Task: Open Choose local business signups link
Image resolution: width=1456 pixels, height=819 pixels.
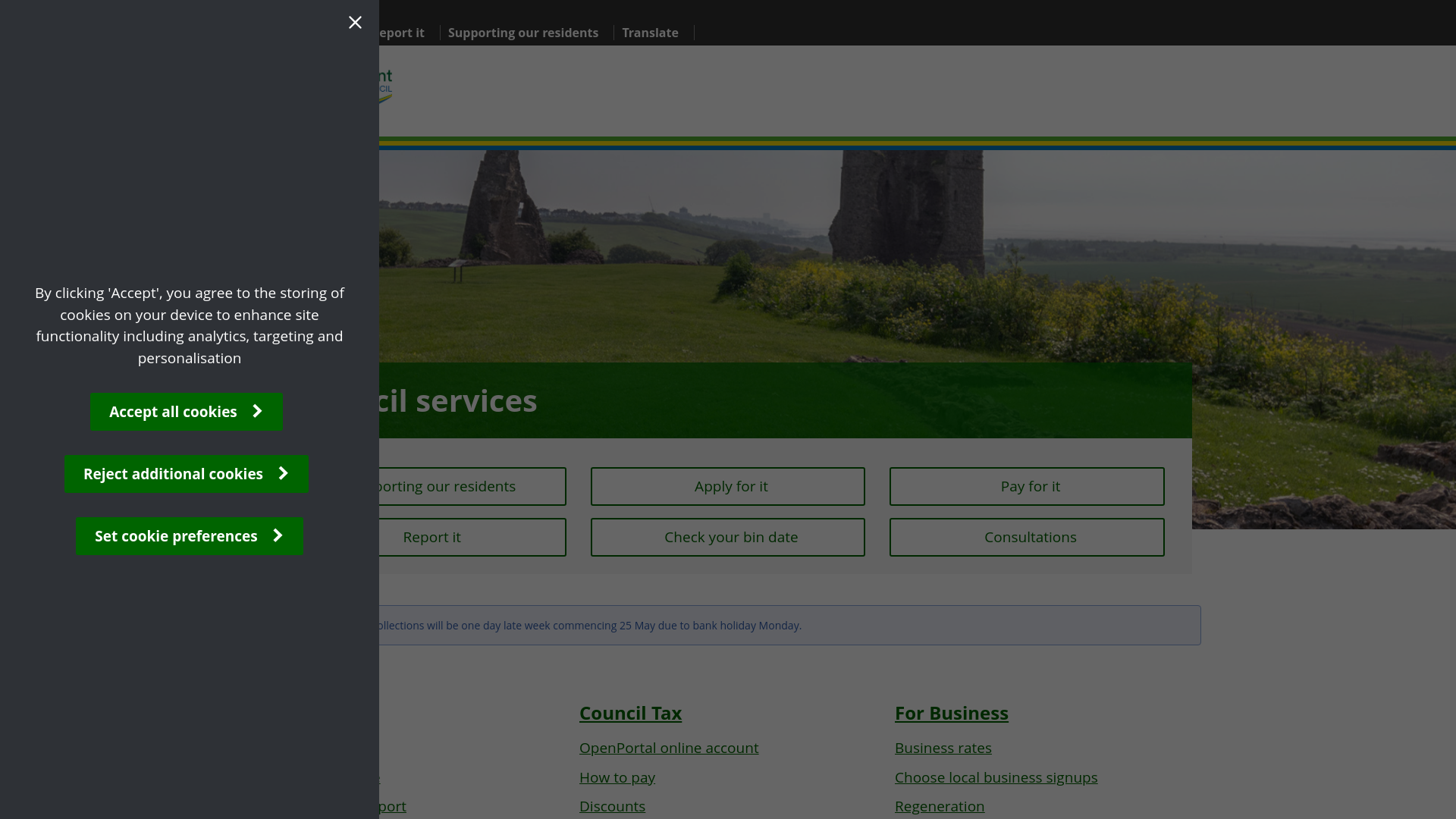Action: 996,777
